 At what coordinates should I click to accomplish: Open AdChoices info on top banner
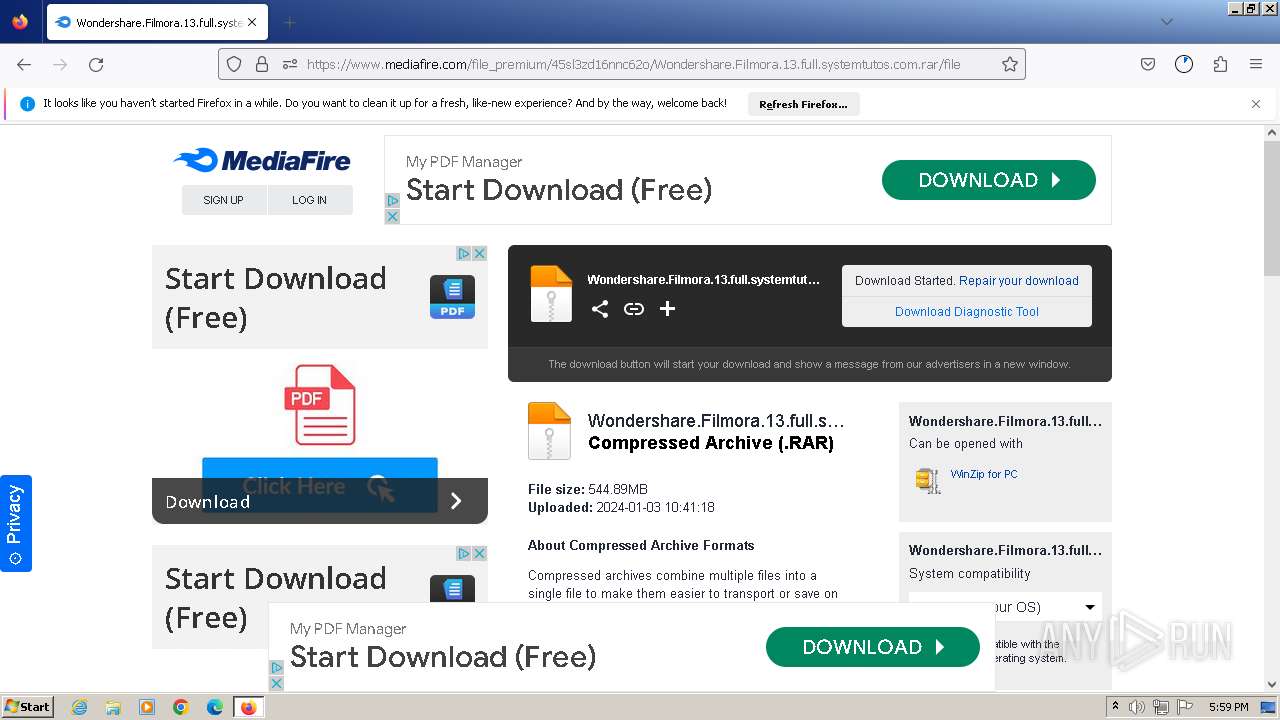[392, 201]
